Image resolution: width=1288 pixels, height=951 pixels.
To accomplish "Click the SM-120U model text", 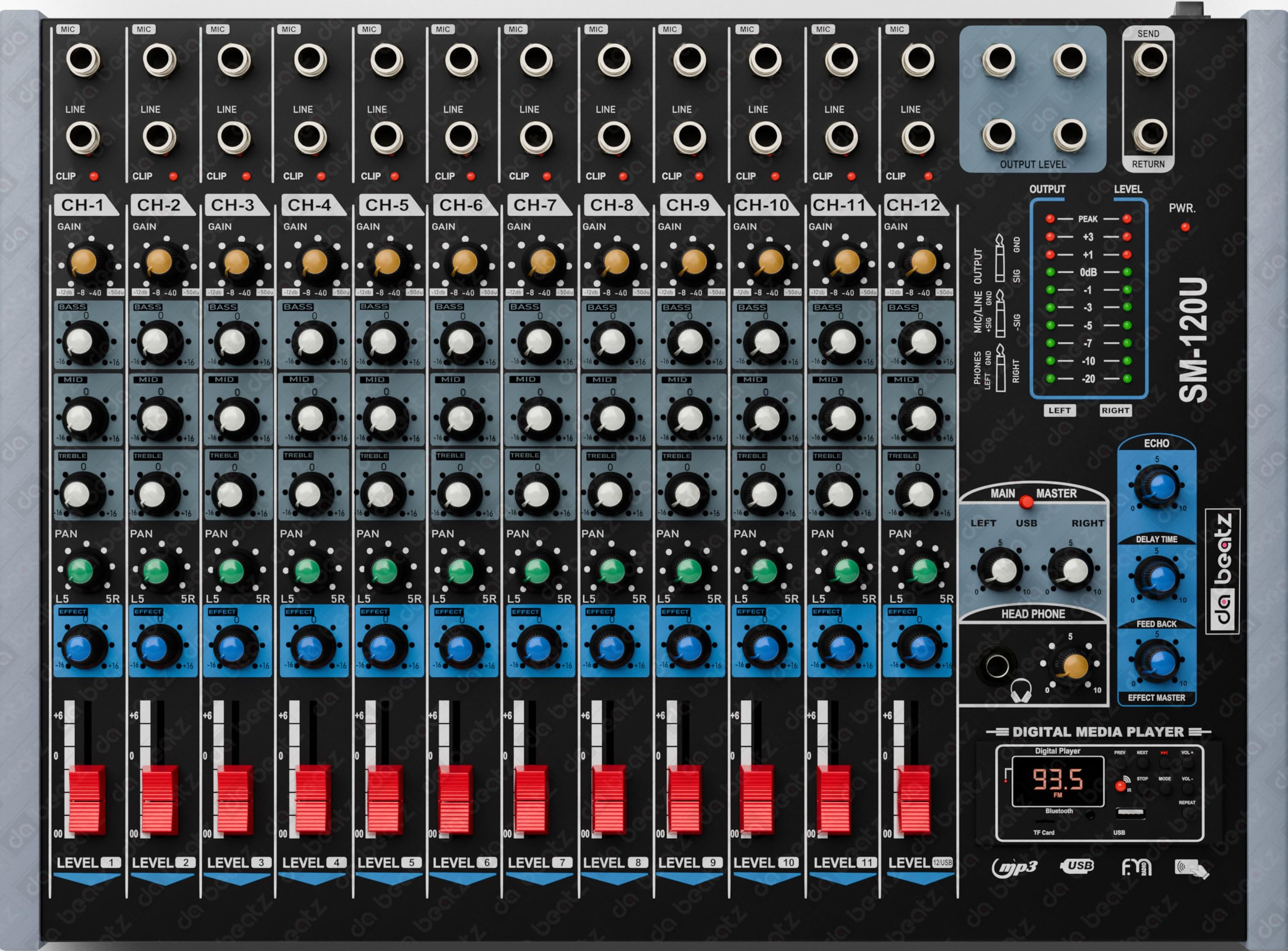I will pos(1192,340).
